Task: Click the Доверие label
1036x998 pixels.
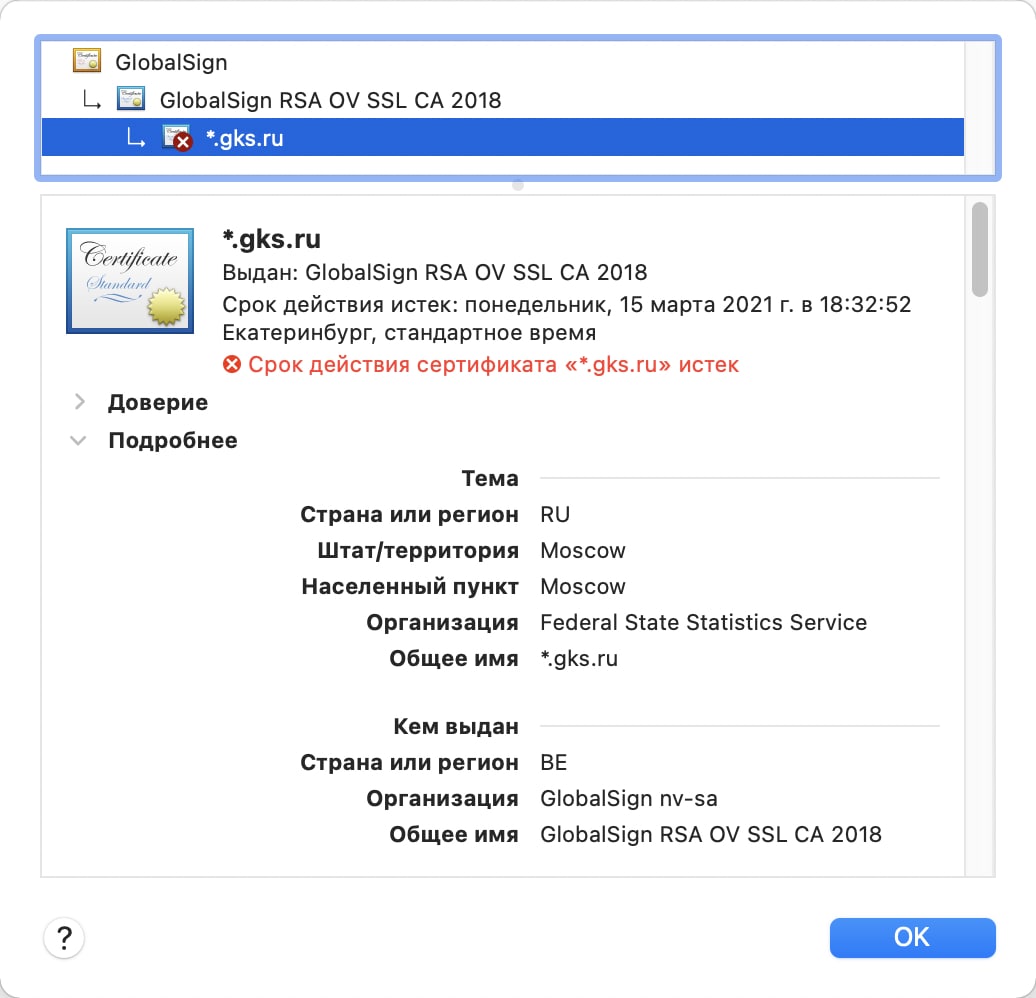Action: click(x=158, y=403)
